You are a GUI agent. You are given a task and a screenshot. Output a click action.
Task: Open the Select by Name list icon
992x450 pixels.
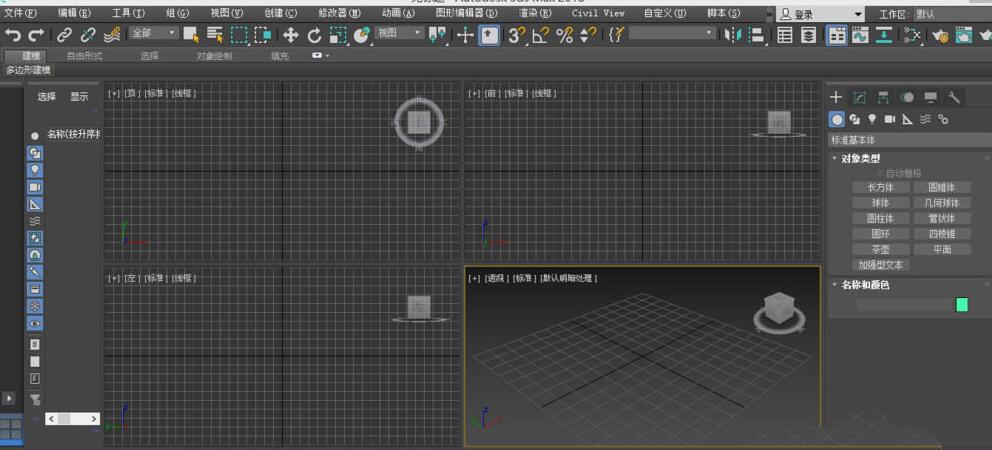215,35
